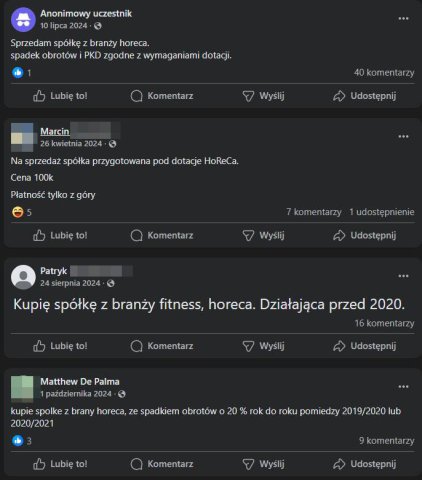View 16 komentarzy on Patryk's post
Screen dimensions: 422x480
[384, 323]
